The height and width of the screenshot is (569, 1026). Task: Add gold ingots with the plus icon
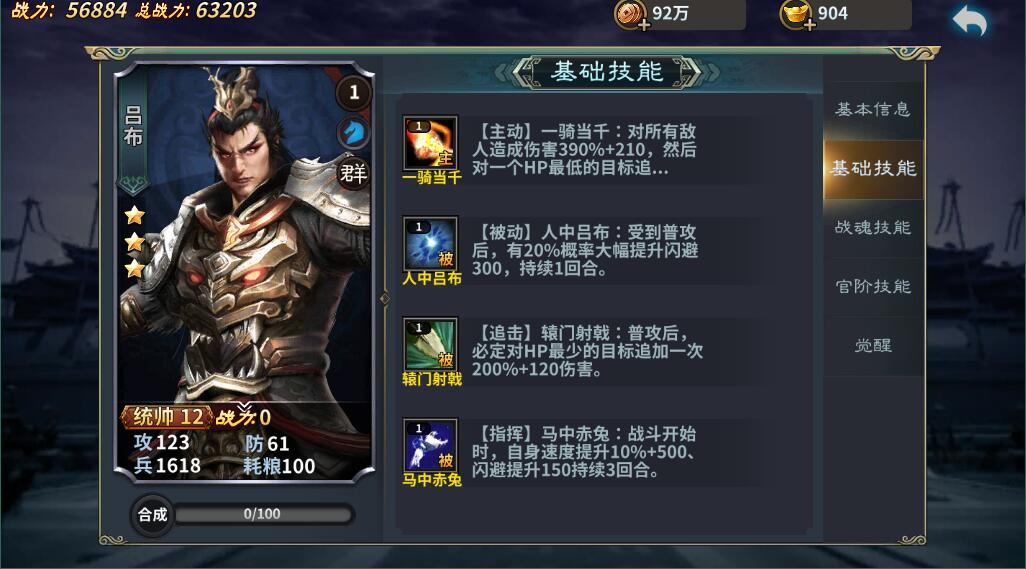click(x=809, y=25)
